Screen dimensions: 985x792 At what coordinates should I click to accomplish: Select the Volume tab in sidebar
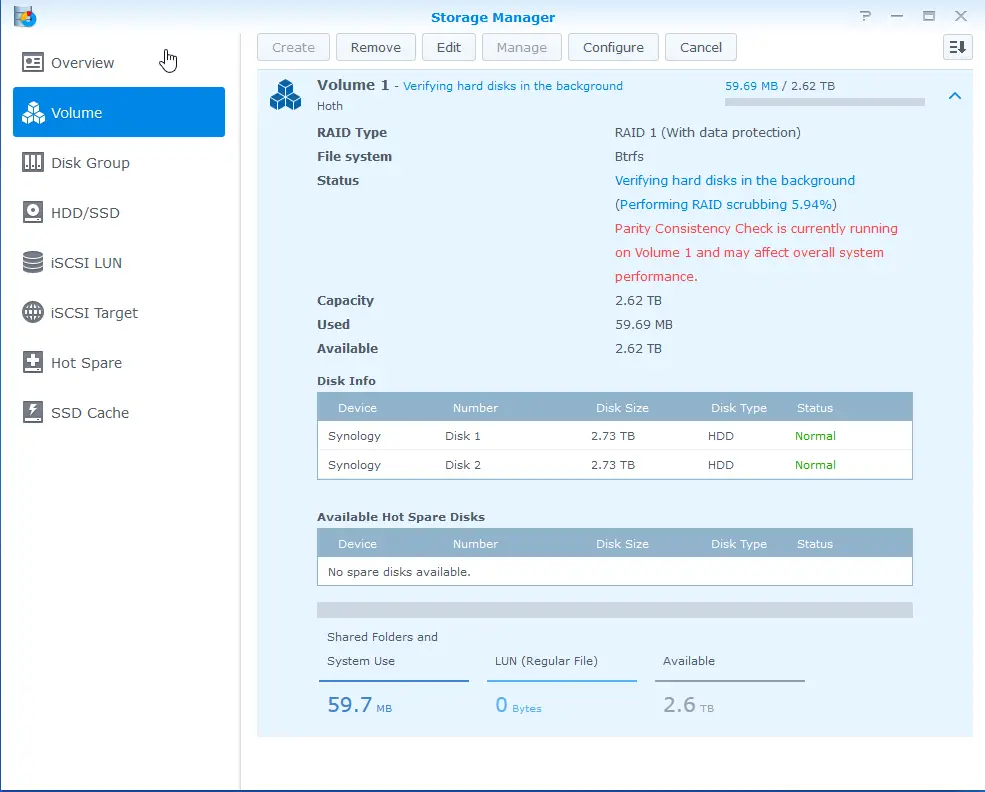(x=118, y=113)
